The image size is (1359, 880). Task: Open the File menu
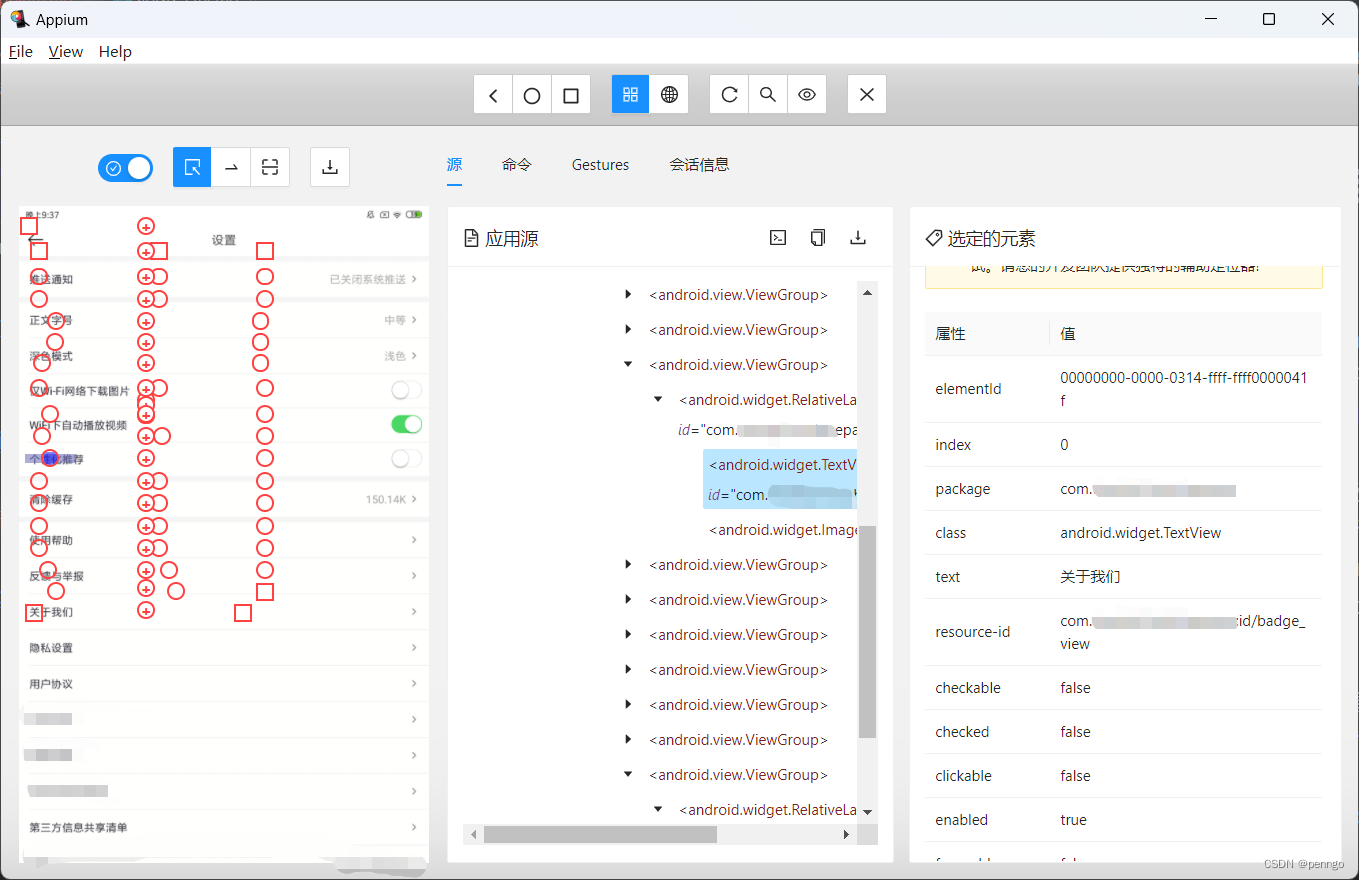coord(20,52)
